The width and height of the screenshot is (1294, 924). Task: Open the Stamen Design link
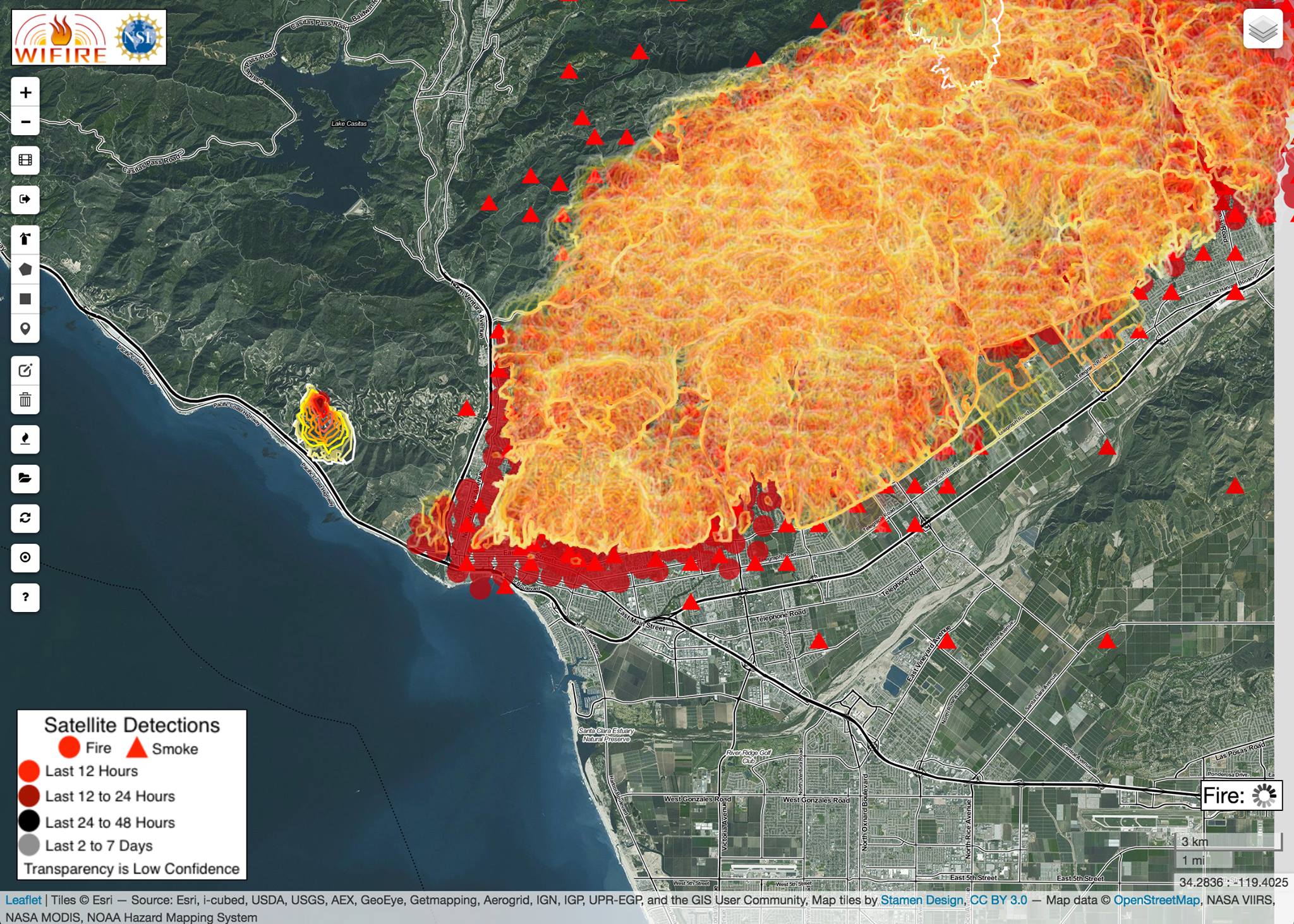[x=922, y=900]
